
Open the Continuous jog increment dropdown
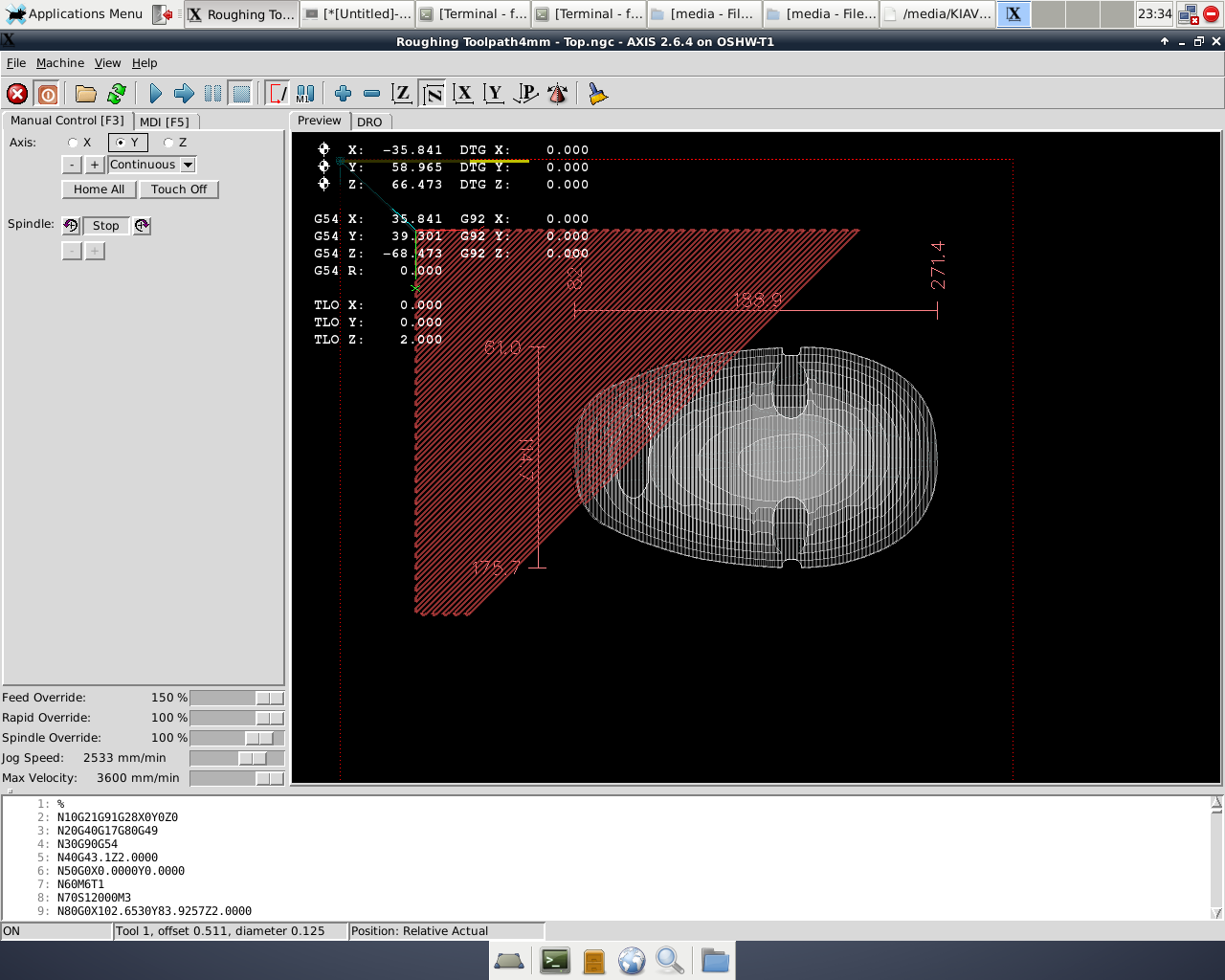tap(150, 164)
